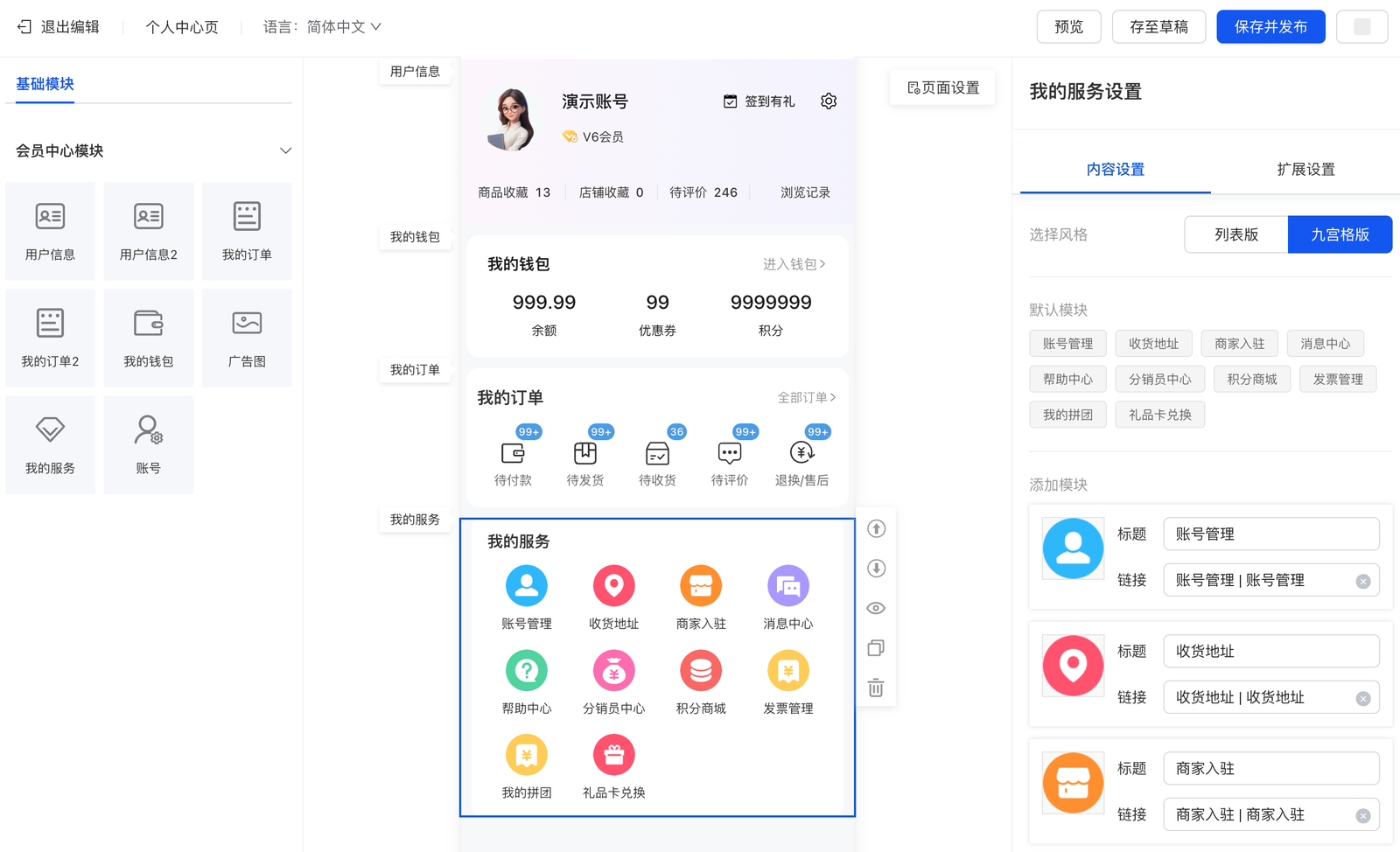Add the 广告图 ad image module
This screenshot has height=852, width=1400.
click(x=247, y=338)
